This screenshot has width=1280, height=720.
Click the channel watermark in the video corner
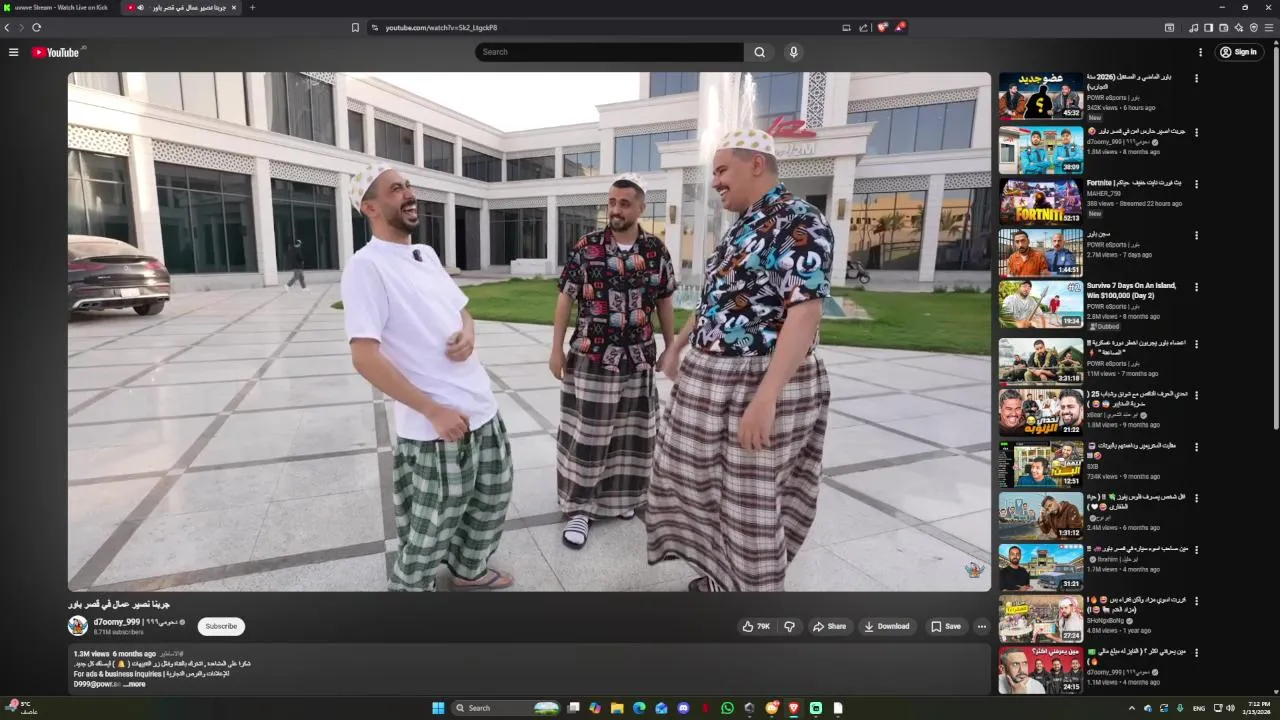point(974,570)
